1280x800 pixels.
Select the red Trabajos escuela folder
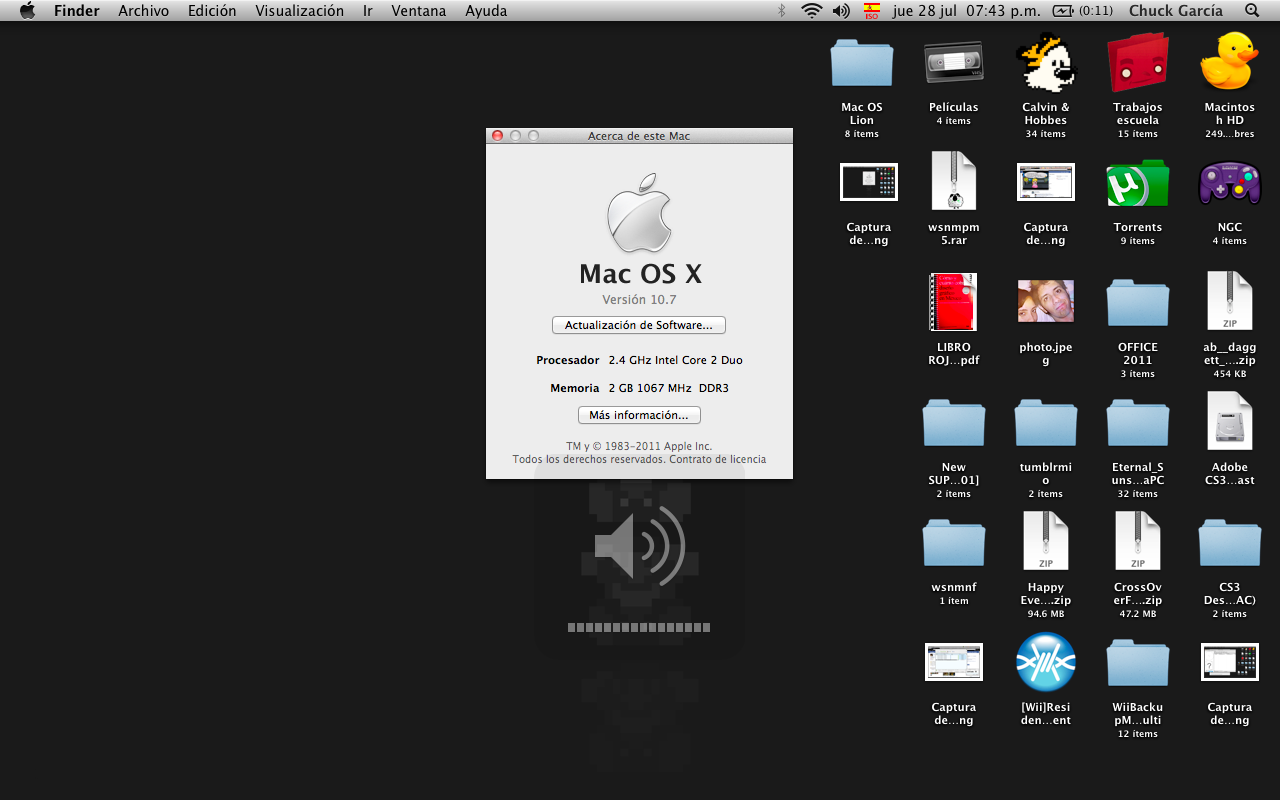click(x=1138, y=63)
